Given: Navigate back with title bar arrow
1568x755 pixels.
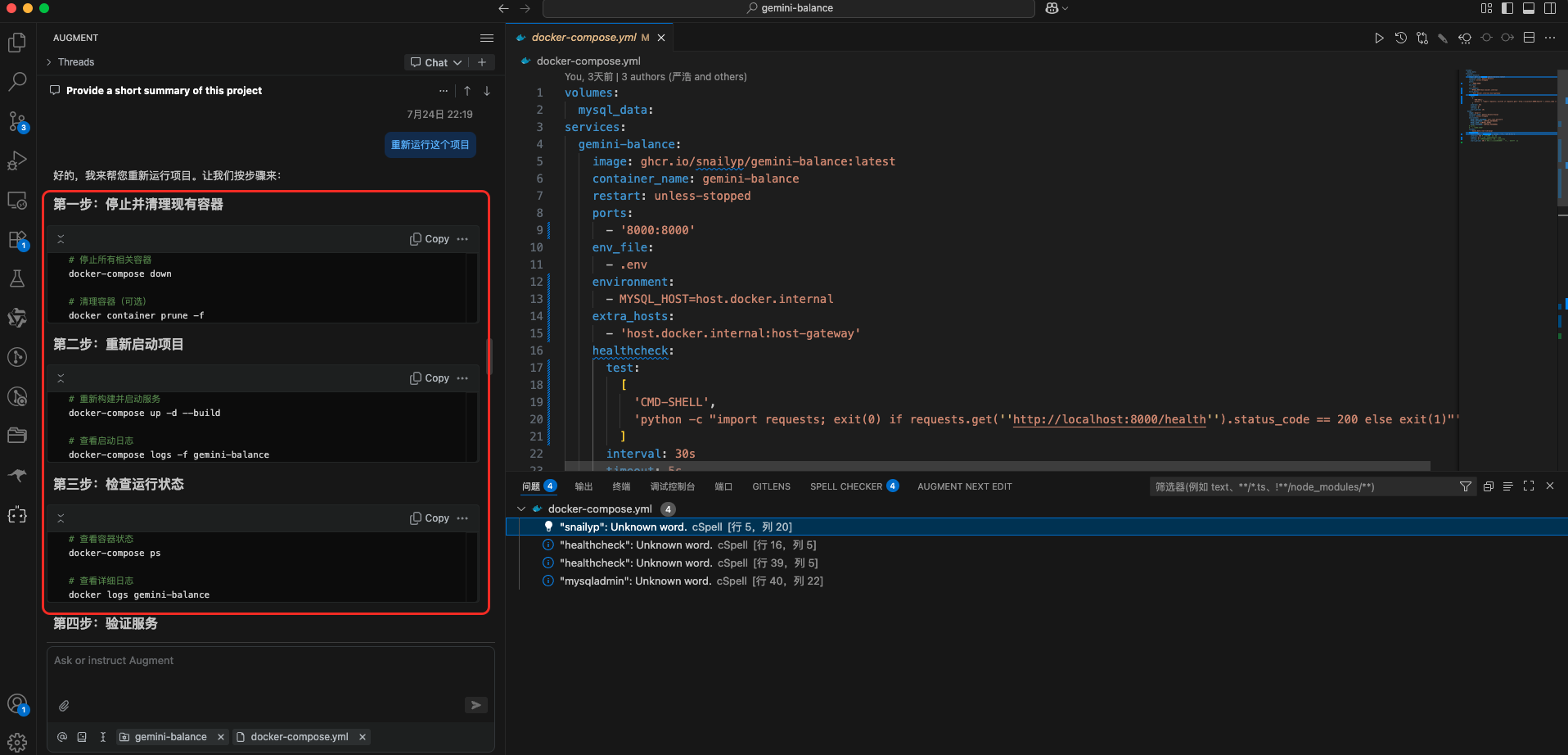Looking at the screenshot, I should click(503, 8).
